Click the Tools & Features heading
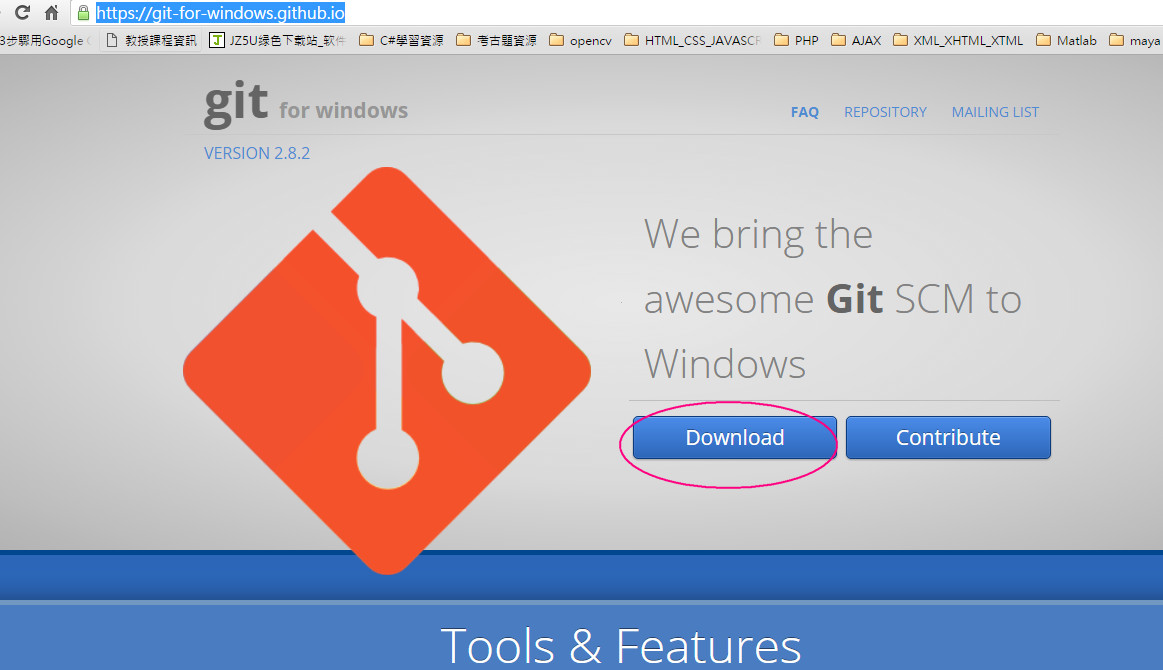 click(x=621, y=646)
